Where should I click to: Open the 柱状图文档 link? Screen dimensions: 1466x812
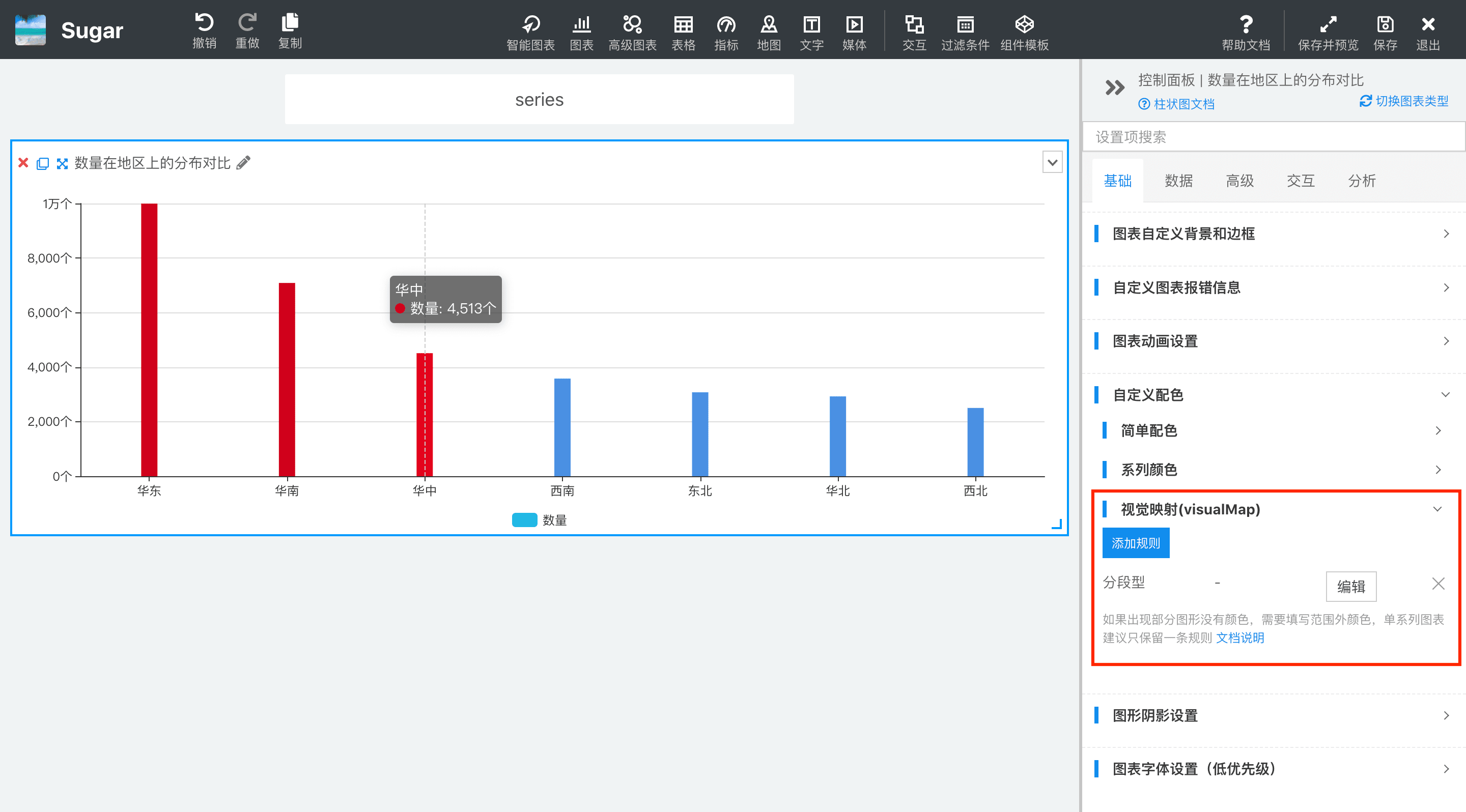pyautogui.click(x=1182, y=104)
